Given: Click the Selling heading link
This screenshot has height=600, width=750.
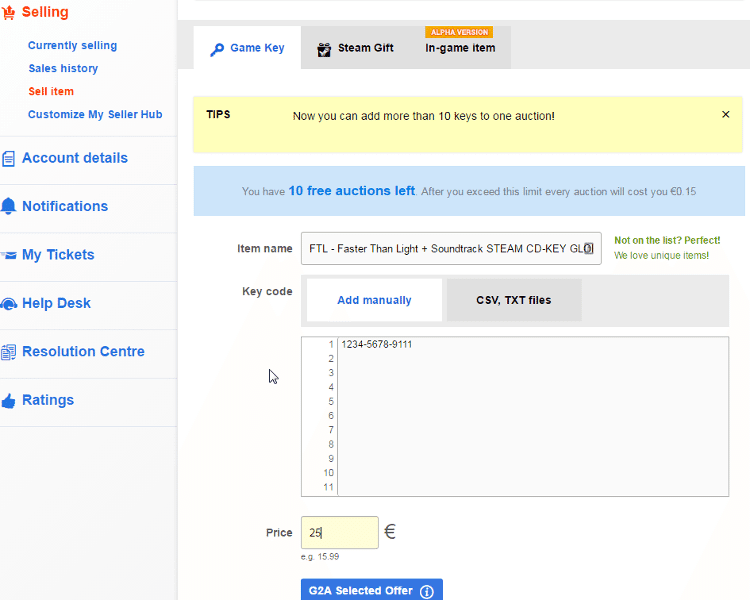Looking at the screenshot, I should 45,12.
